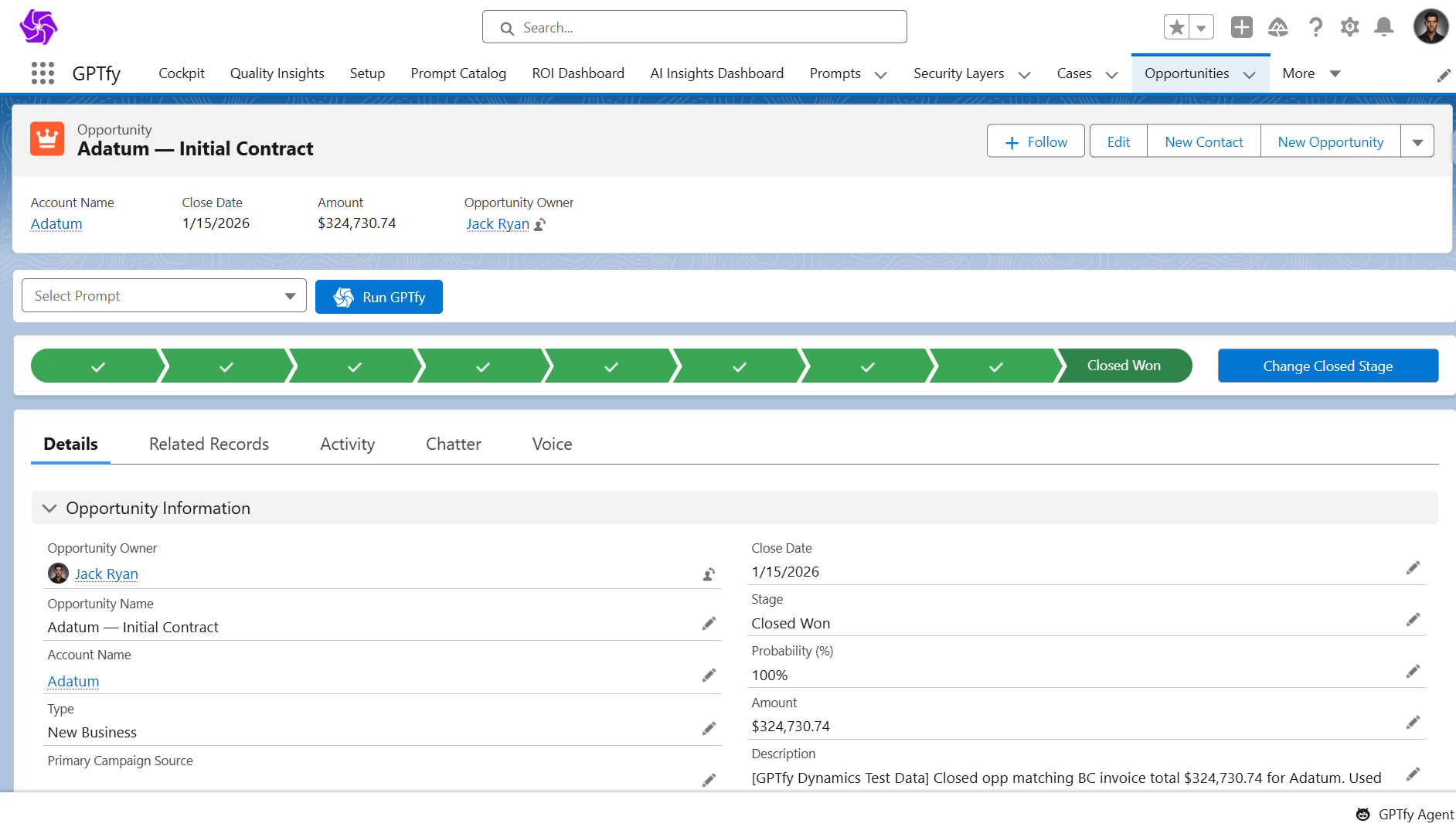Edit Stage field pencil icon
Viewport: 1456px width, 834px height.
click(x=1413, y=620)
